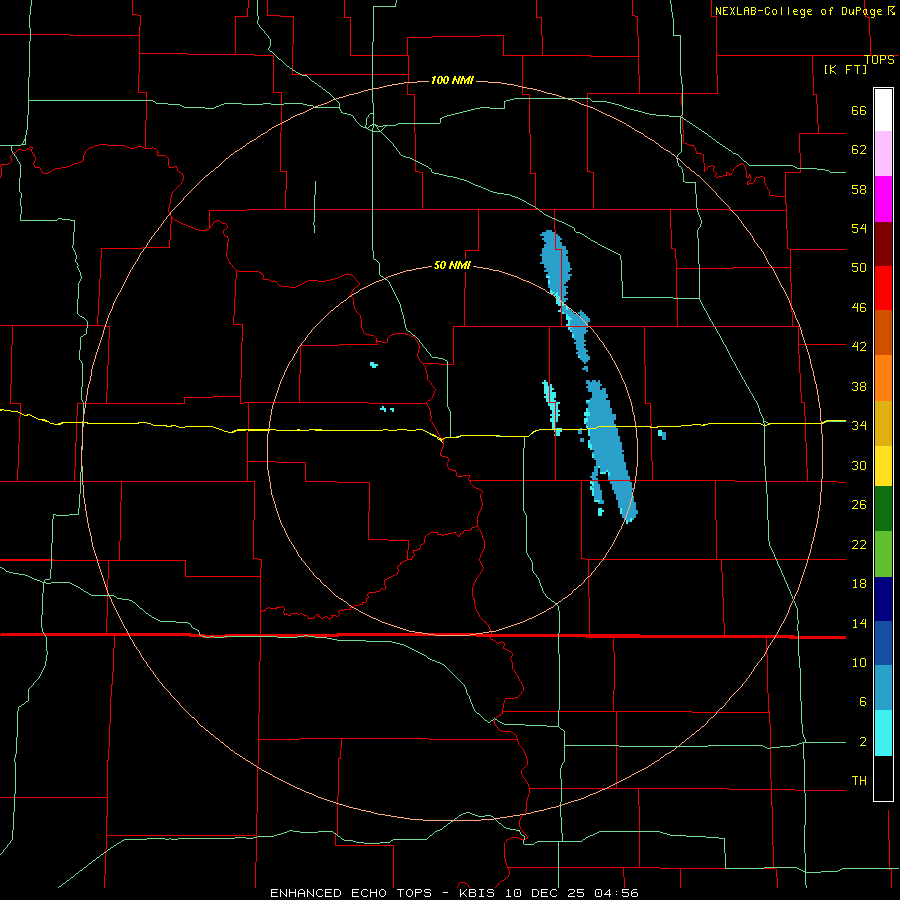Click the 'KBIS' radar site identifier

(x=479, y=893)
